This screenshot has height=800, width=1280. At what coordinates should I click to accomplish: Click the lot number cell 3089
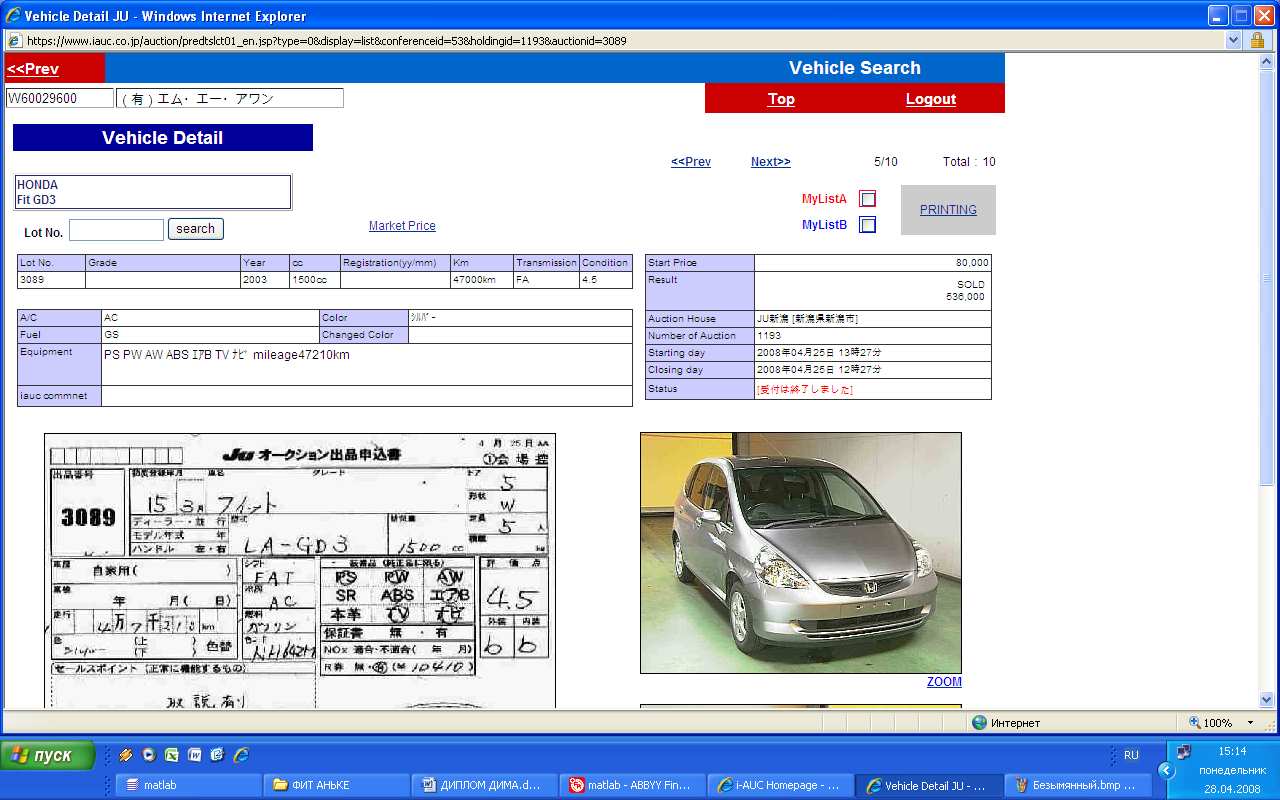[x=51, y=280]
